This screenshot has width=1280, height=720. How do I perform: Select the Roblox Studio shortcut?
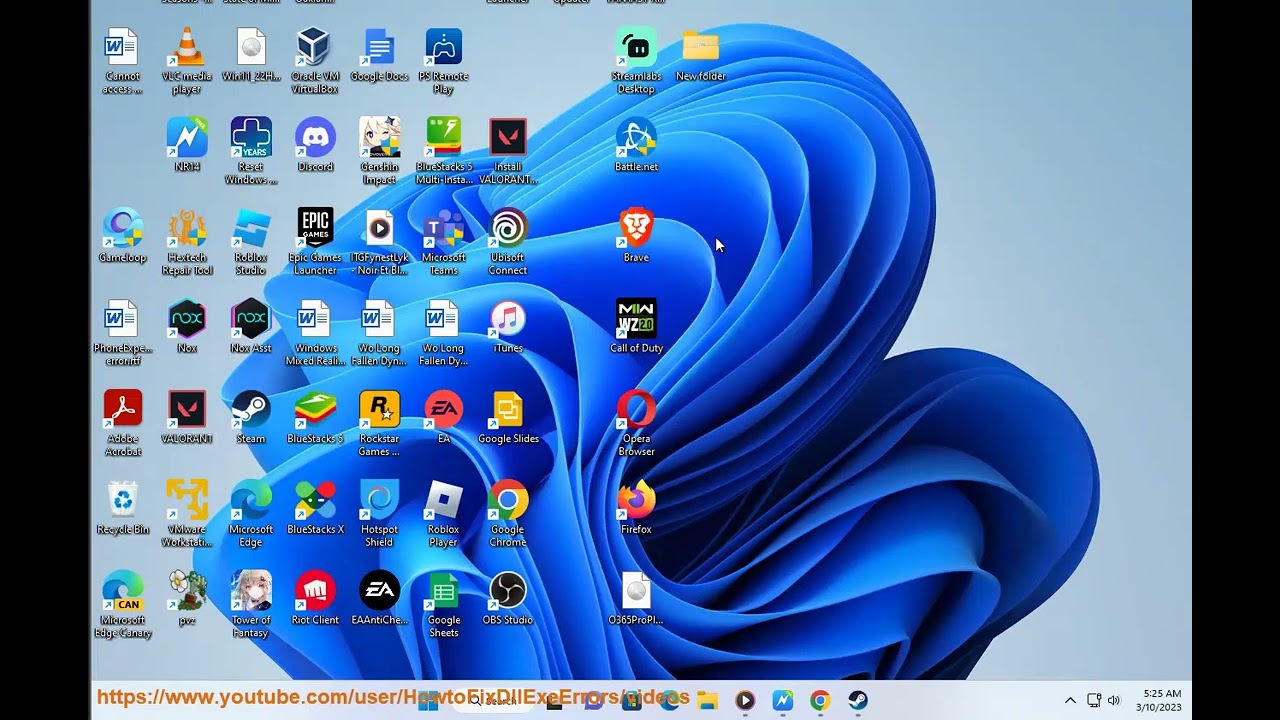tap(251, 243)
